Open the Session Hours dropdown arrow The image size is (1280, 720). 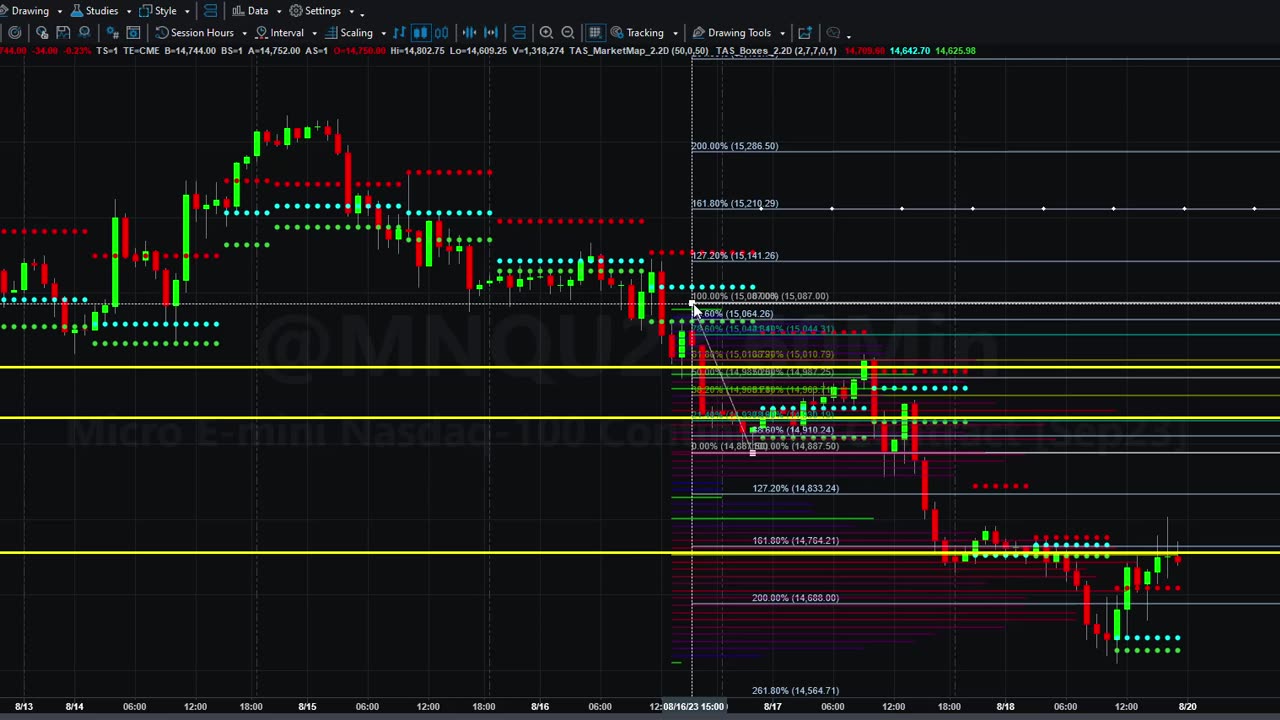tap(244, 34)
